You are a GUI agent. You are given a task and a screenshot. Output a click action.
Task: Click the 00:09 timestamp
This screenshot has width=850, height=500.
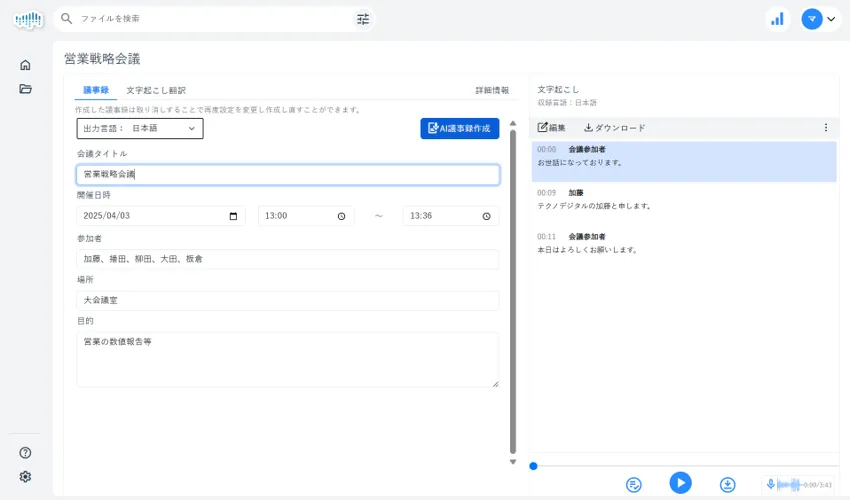[x=546, y=193]
